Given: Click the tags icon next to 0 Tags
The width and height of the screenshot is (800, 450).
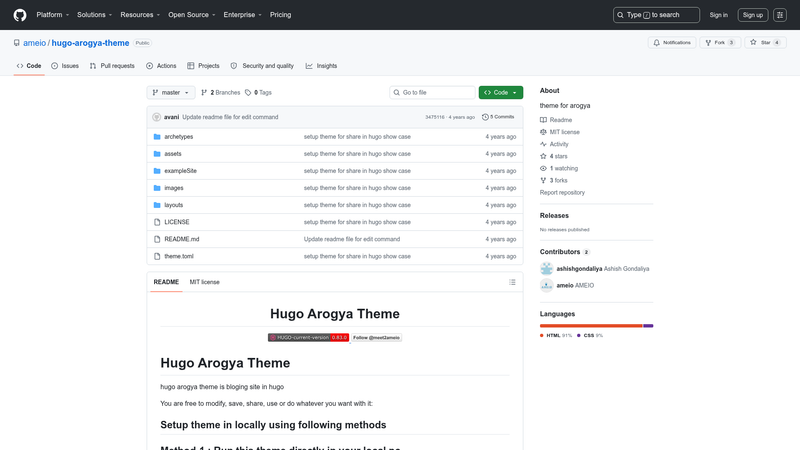Looking at the screenshot, I should tap(248, 92).
